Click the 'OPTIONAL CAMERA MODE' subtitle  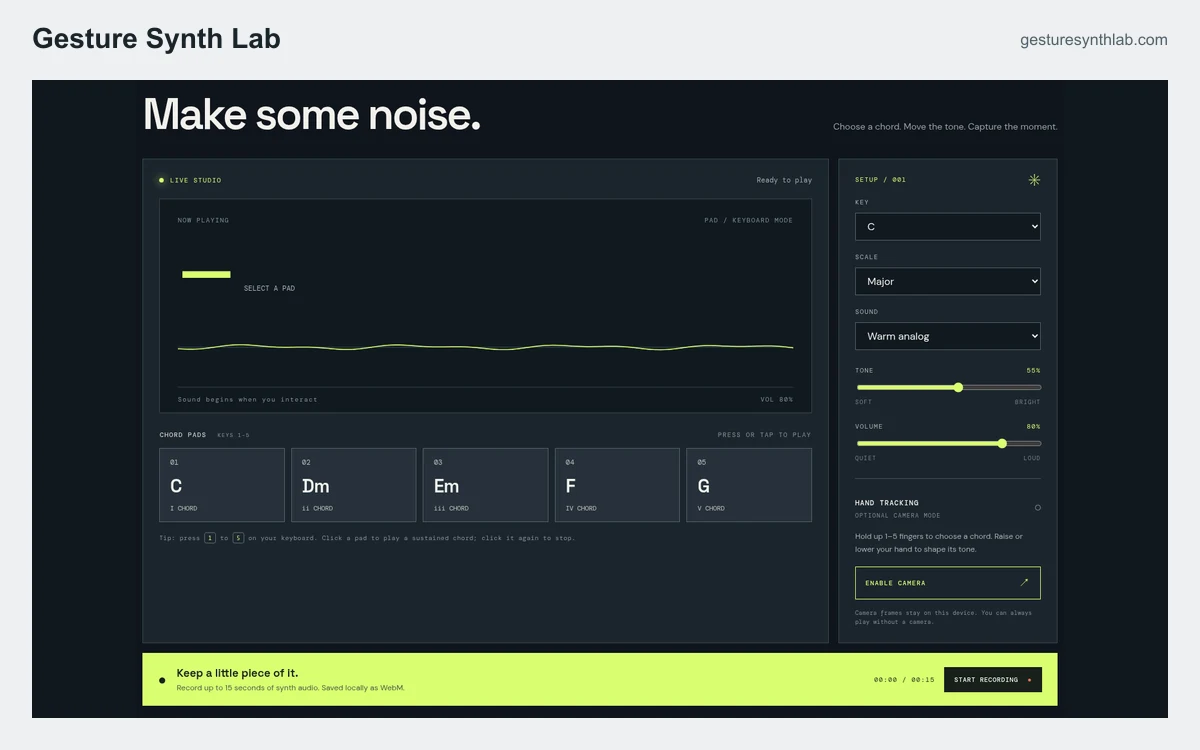(898, 515)
